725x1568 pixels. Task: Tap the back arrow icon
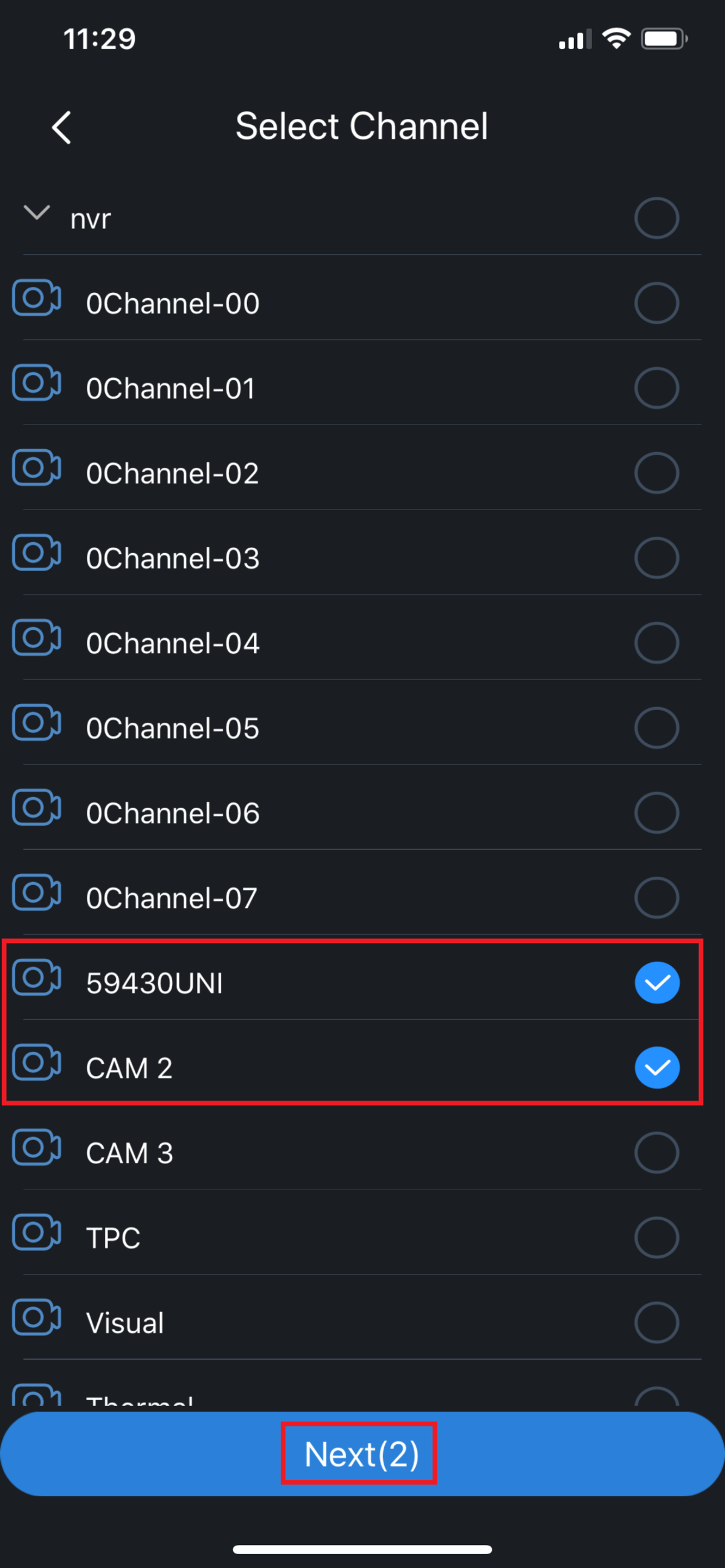62,127
